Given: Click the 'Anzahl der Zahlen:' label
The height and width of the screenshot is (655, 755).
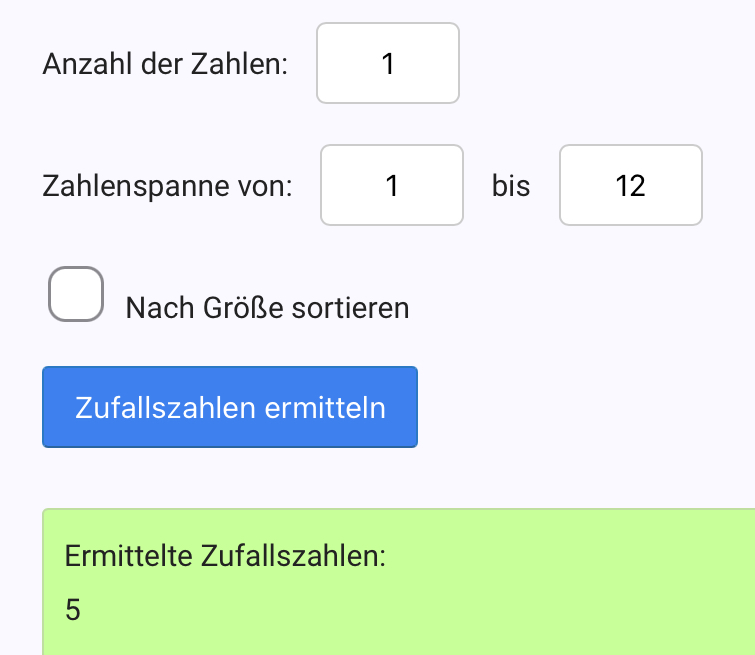Looking at the screenshot, I should point(165,65).
